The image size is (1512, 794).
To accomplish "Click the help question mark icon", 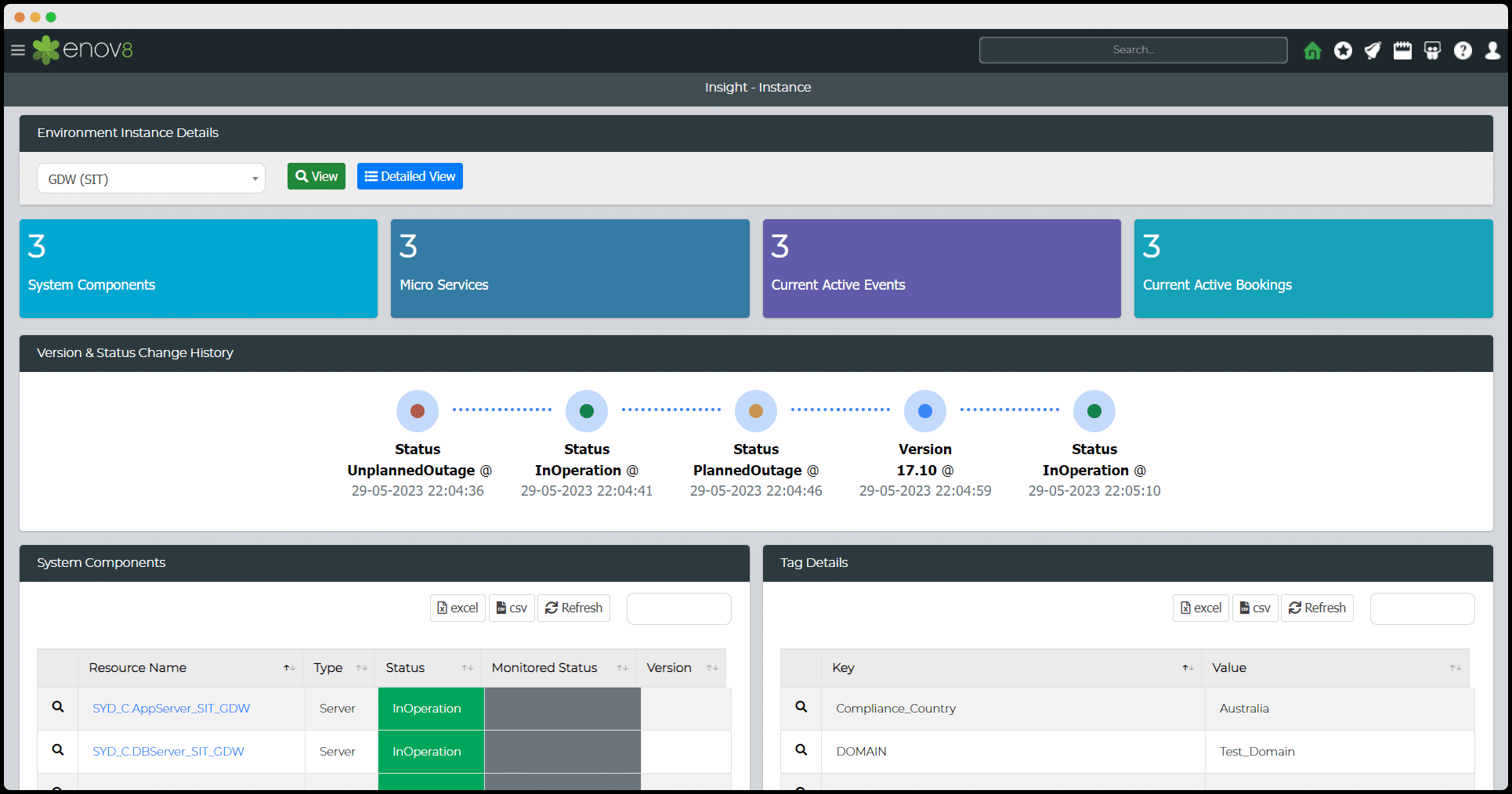I will (1463, 51).
